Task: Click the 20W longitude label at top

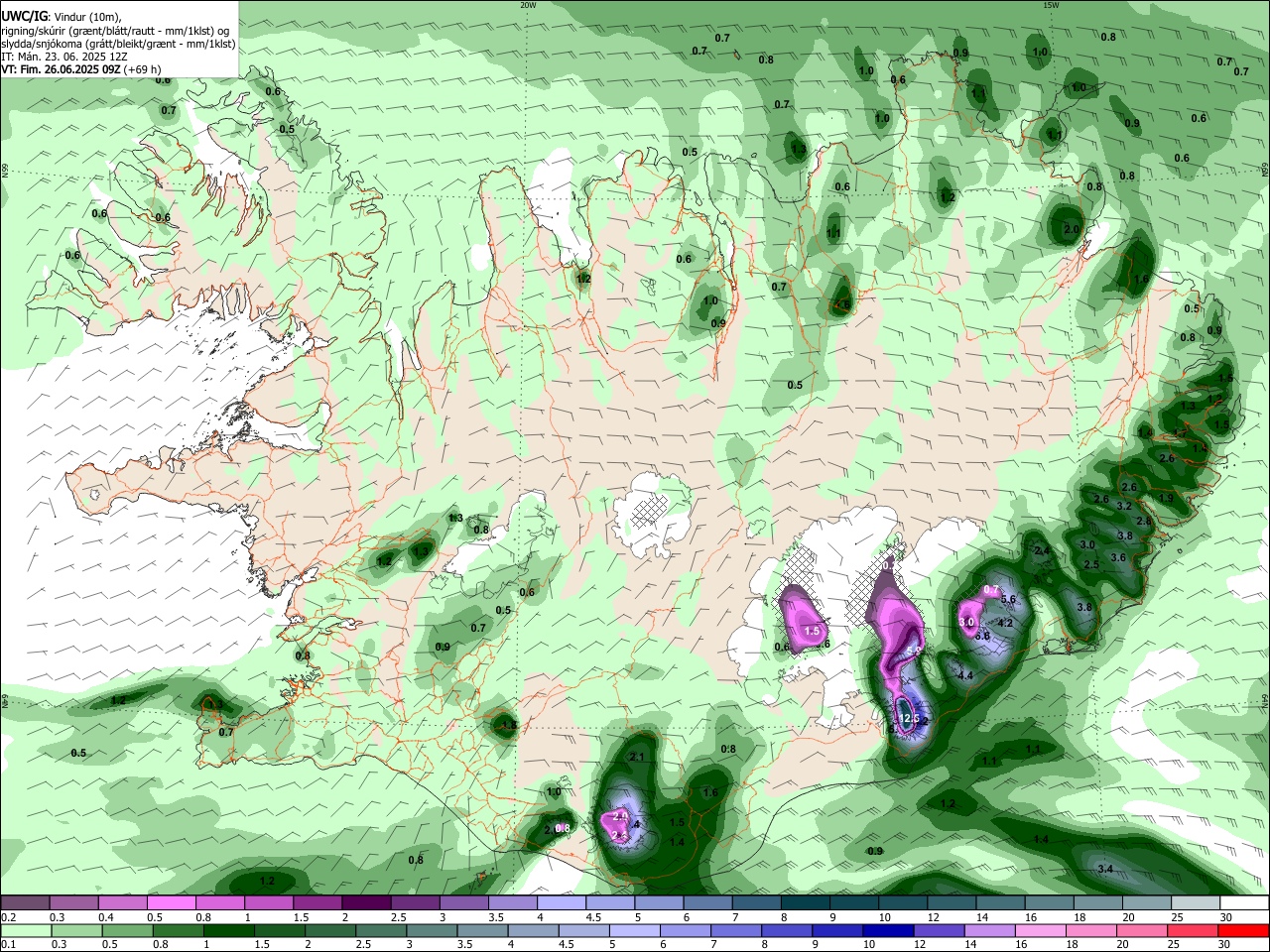Action: tap(528, 4)
